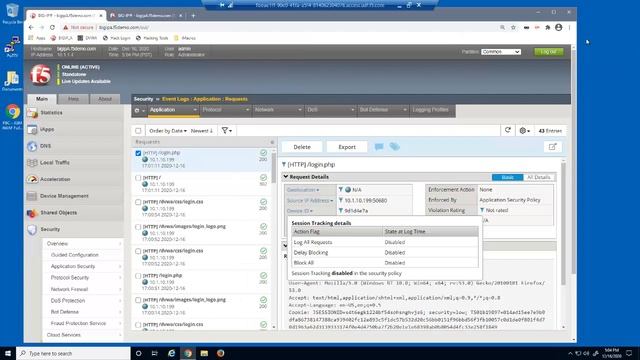Click the browser address bar
640x360 pixels.
(x=282, y=27)
